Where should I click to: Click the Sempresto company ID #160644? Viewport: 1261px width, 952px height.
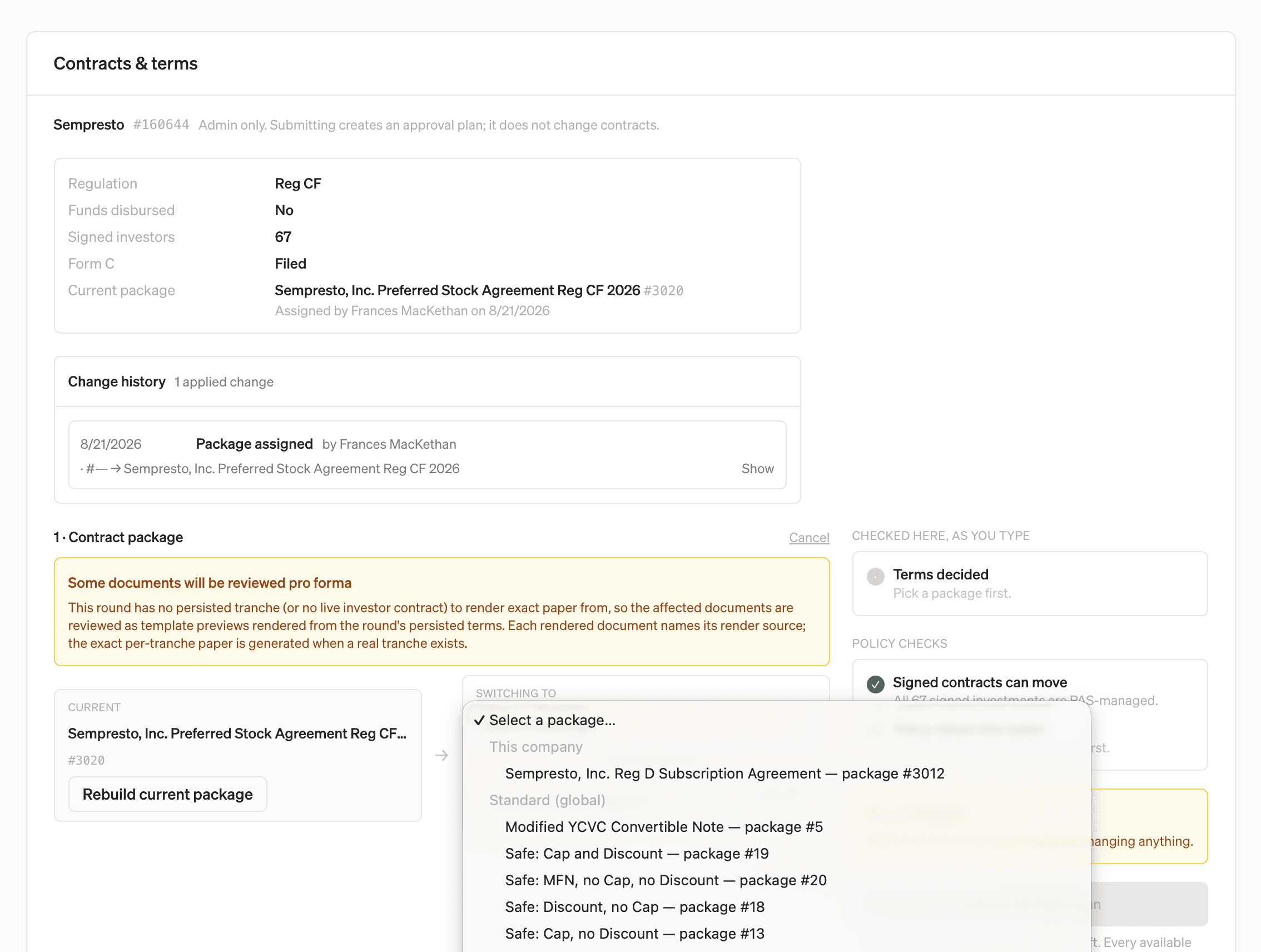point(161,125)
